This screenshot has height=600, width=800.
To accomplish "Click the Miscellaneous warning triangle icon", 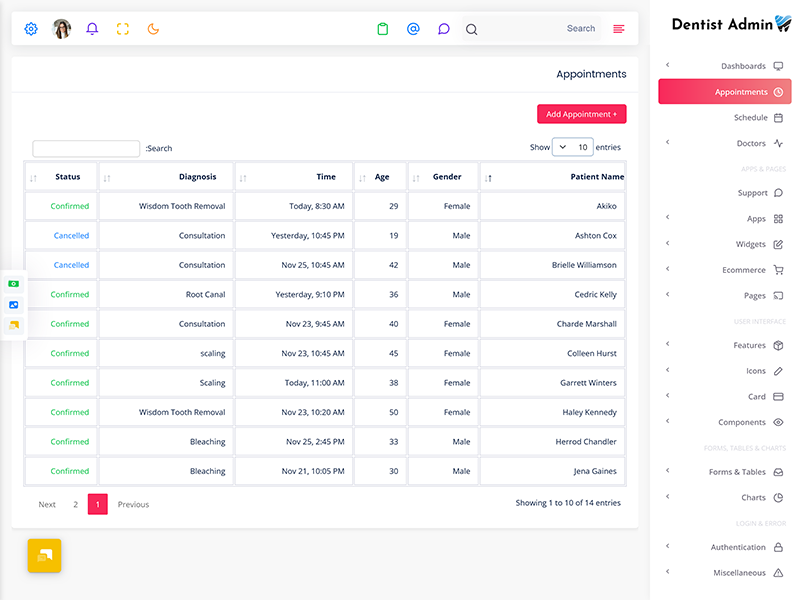I will point(778,572).
